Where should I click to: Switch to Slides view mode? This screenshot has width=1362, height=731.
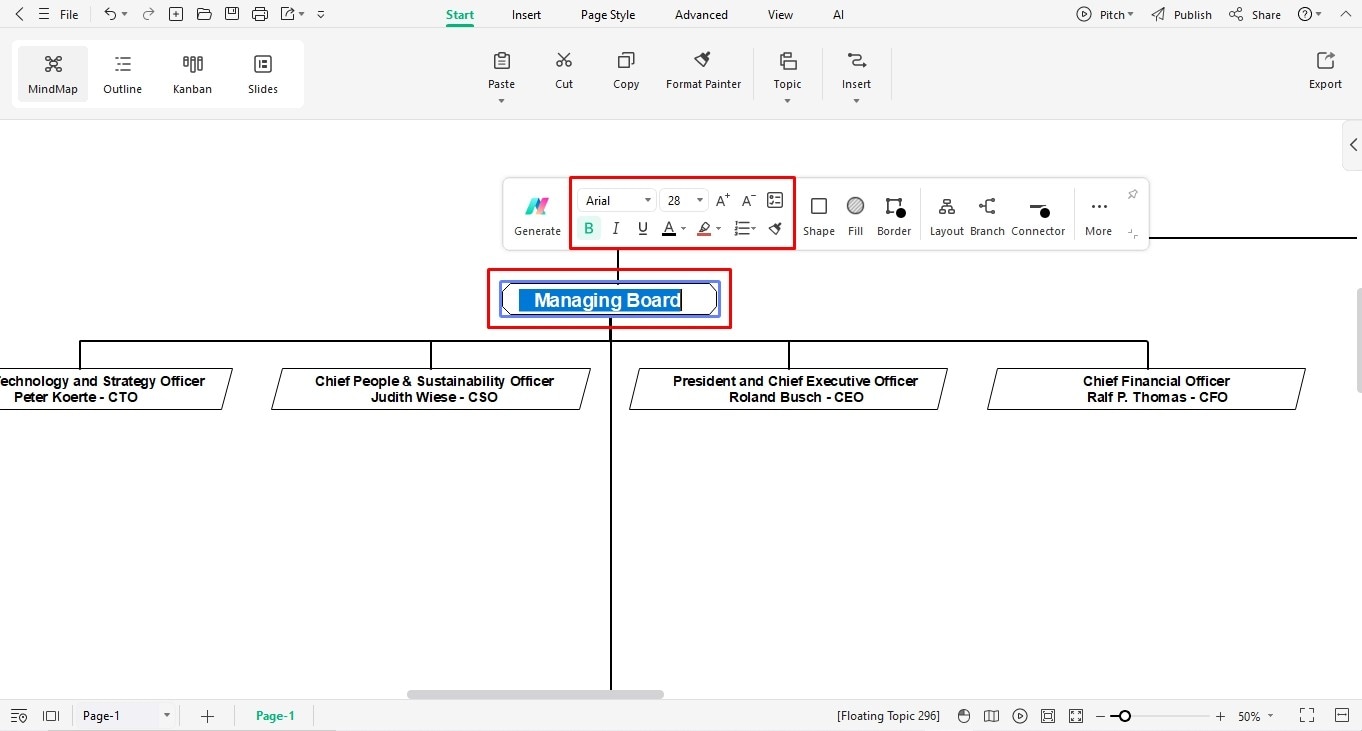click(x=263, y=74)
